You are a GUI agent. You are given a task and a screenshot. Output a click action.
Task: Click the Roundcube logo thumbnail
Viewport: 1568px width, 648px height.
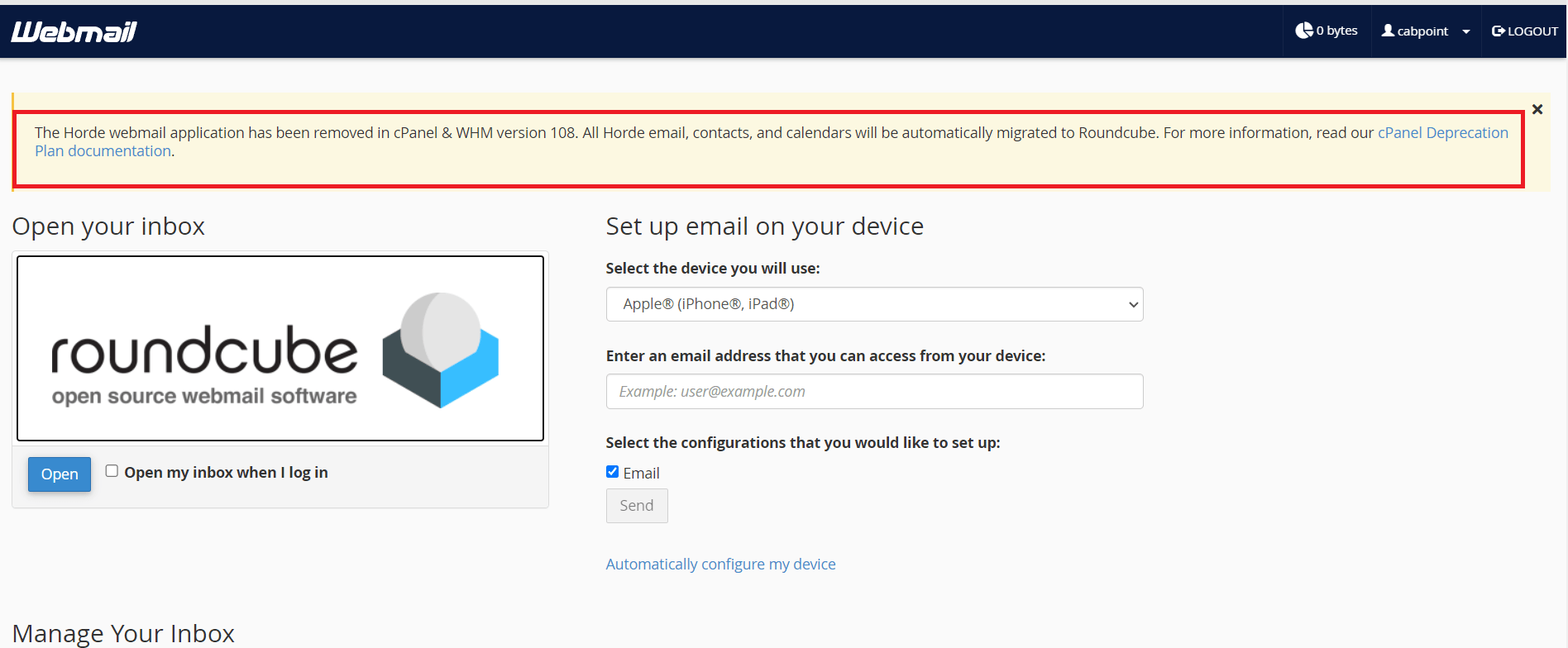pyautogui.click(x=280, y=348)
